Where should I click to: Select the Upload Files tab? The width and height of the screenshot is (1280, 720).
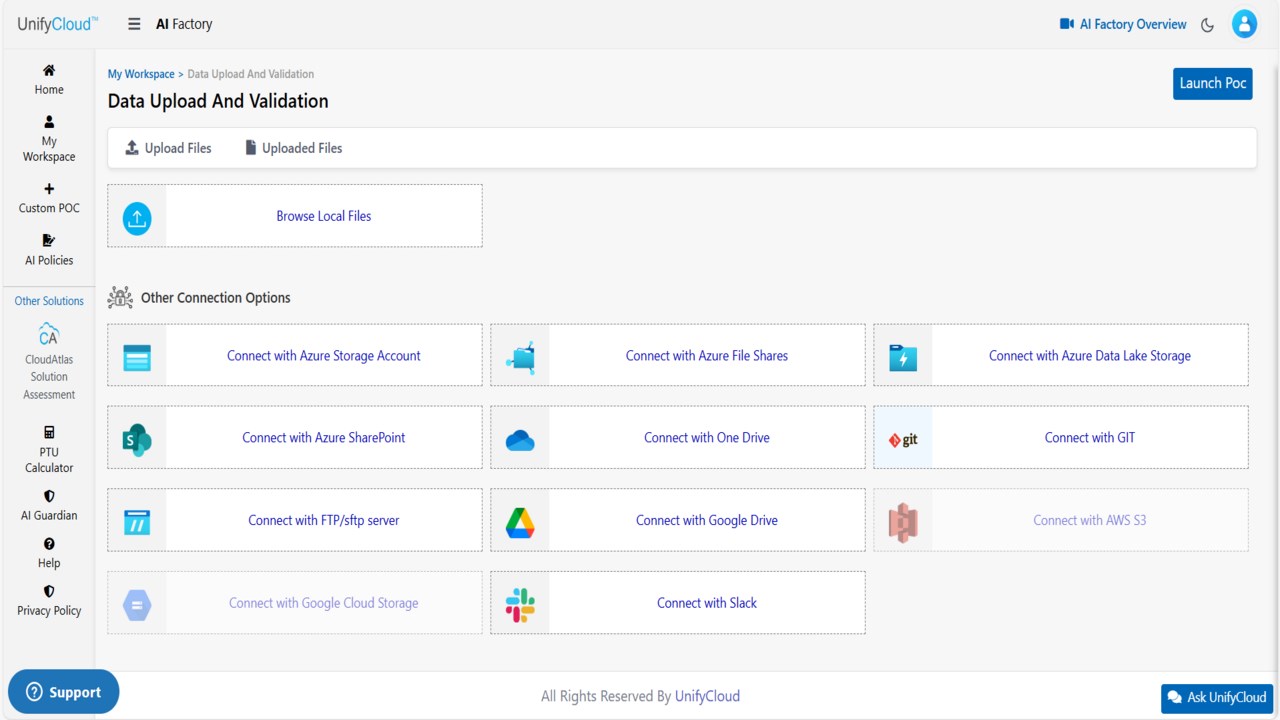(x=168, y=148)
